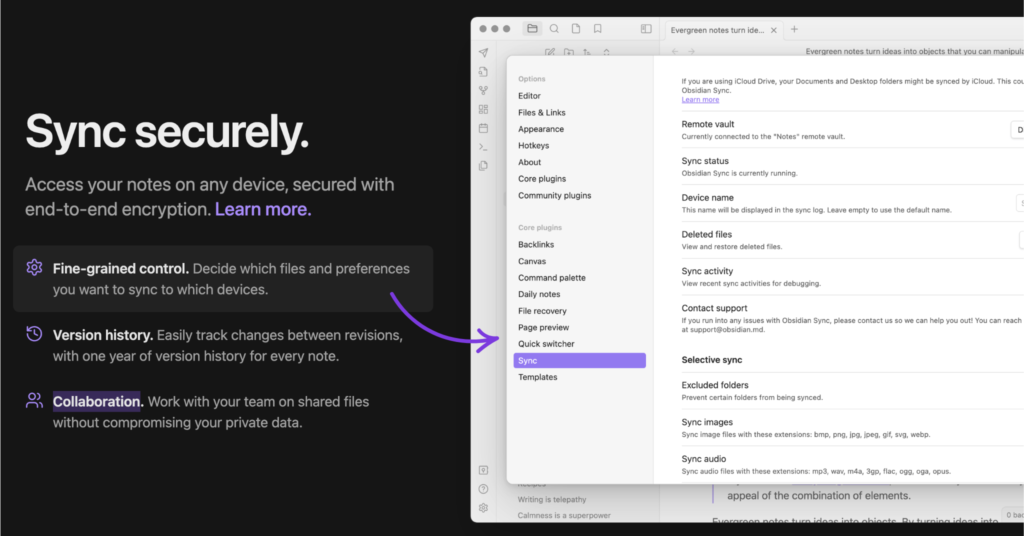Close the Evergreen notes tab

coord(774,30)
